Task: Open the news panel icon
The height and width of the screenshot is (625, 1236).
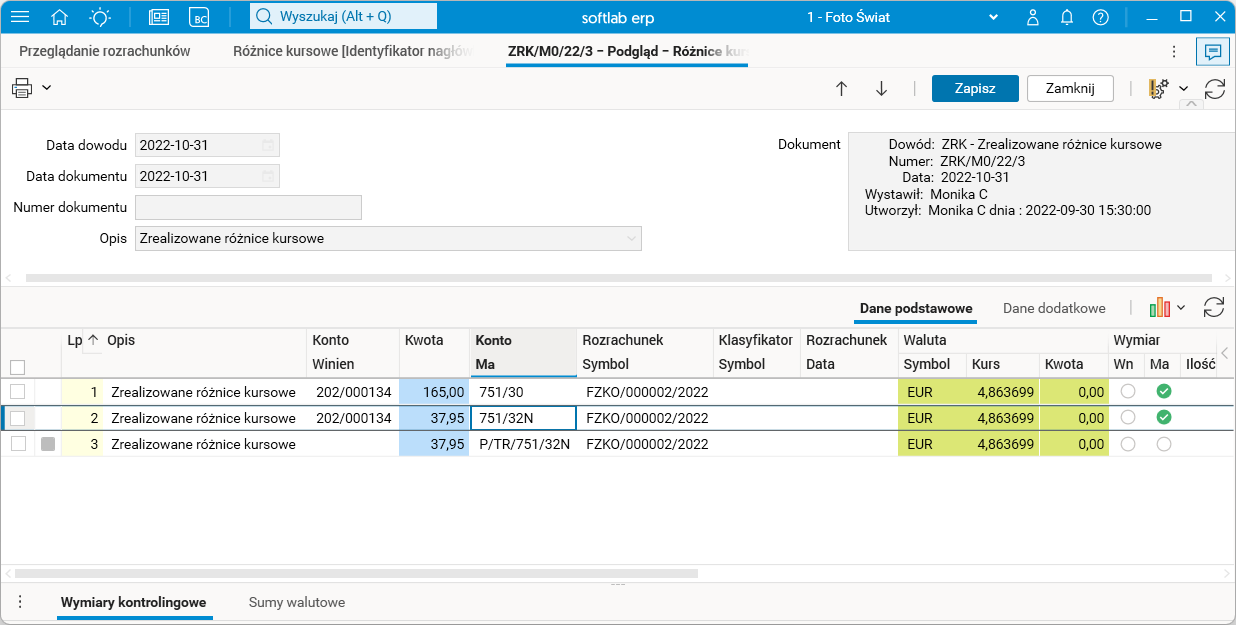Action: point(159,17)
